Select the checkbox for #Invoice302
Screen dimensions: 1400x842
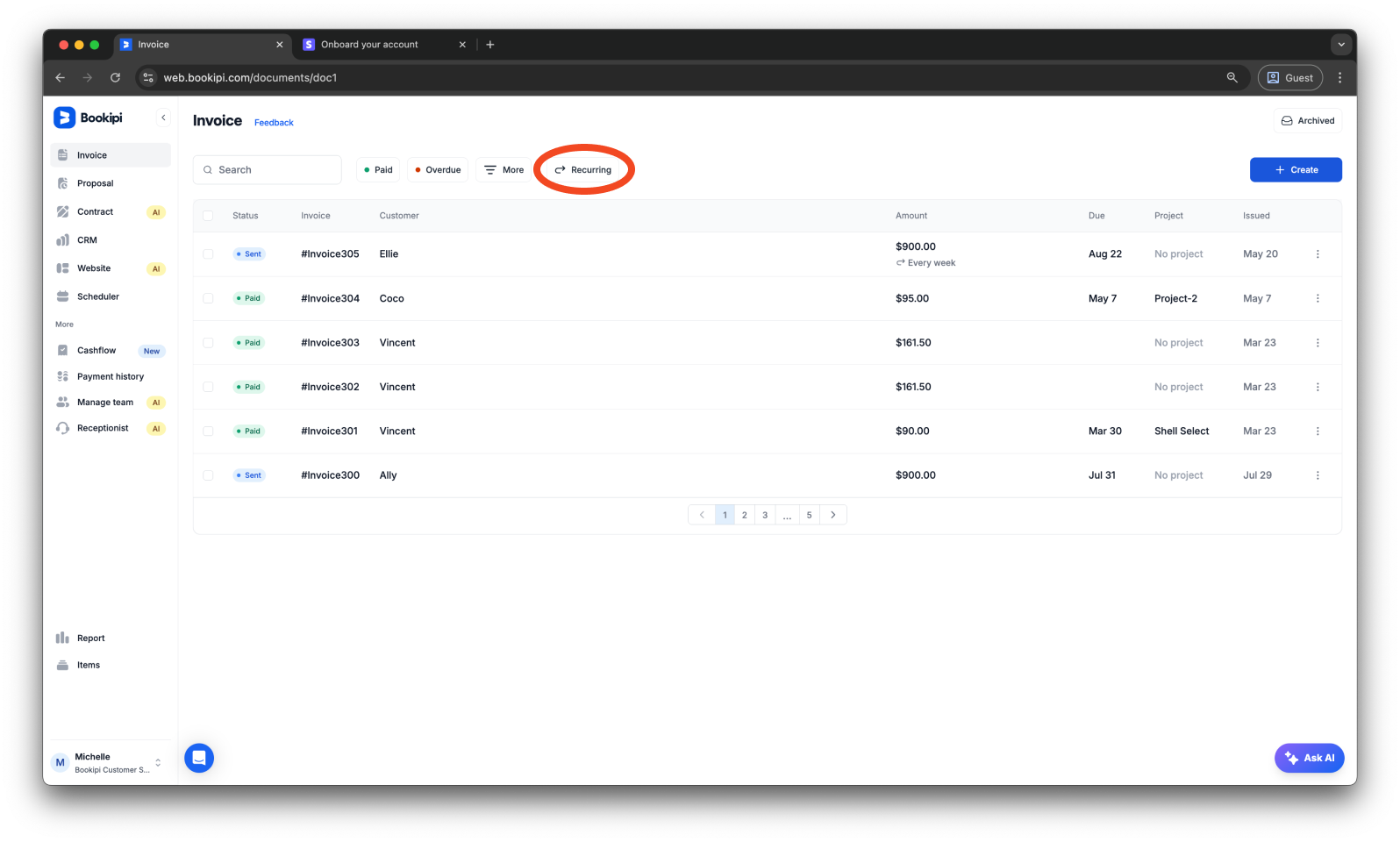pyautogui.click(x=208, y=387)
